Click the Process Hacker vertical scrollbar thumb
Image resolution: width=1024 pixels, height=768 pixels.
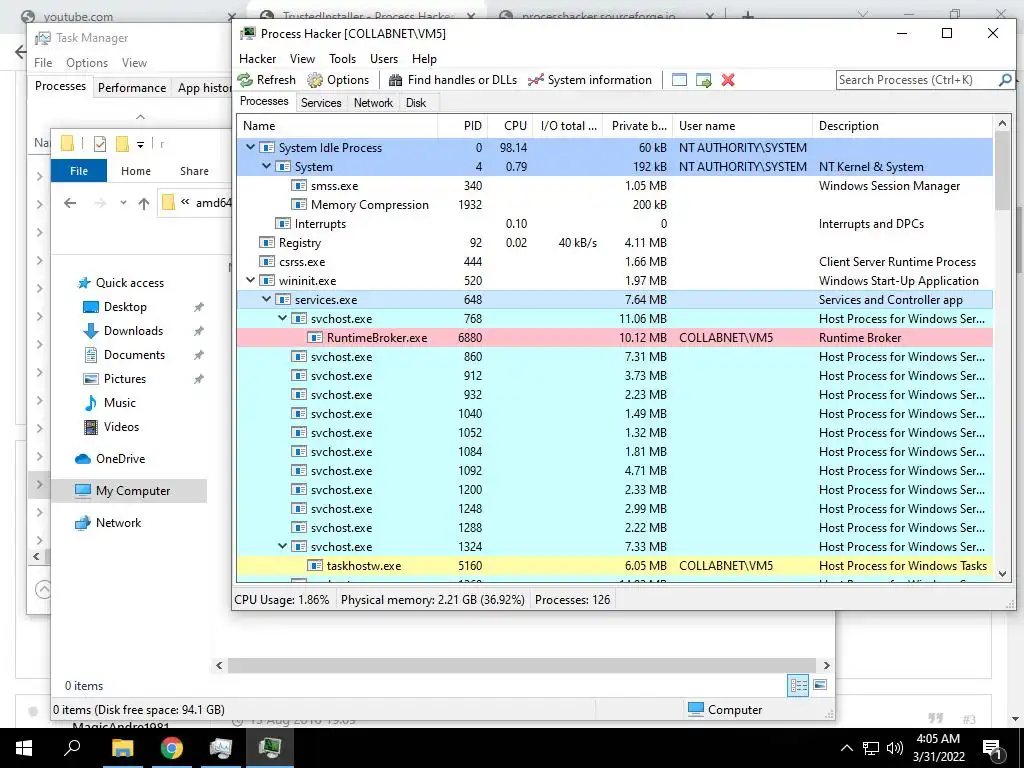click(1002, 170)
